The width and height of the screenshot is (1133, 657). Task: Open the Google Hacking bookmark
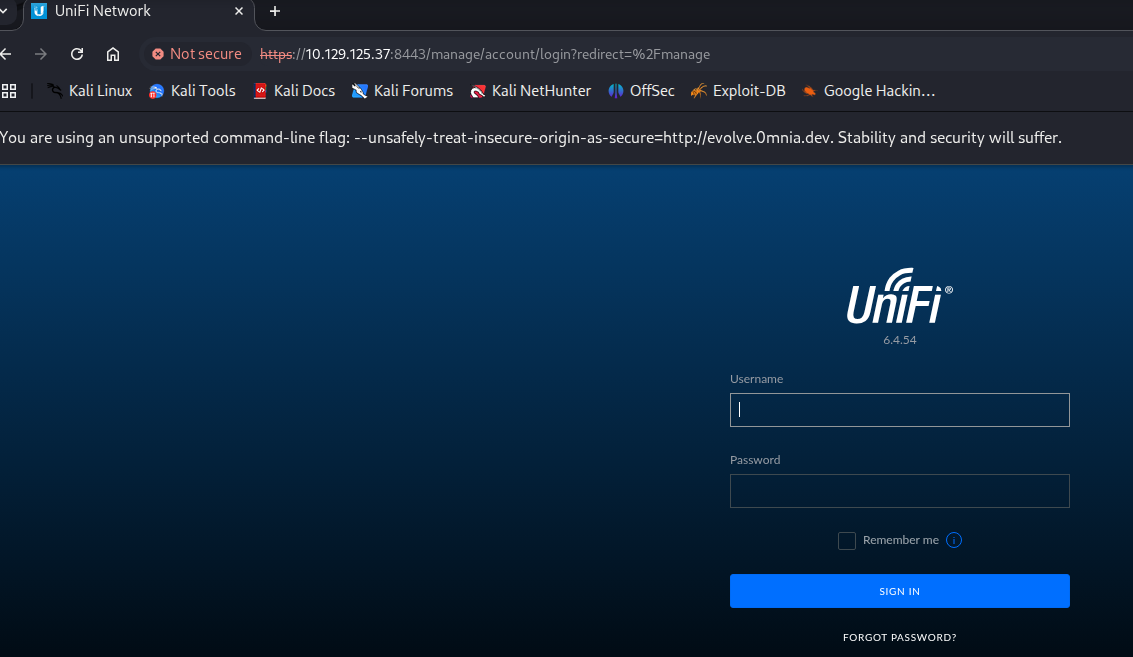click(x=869, y=91)
